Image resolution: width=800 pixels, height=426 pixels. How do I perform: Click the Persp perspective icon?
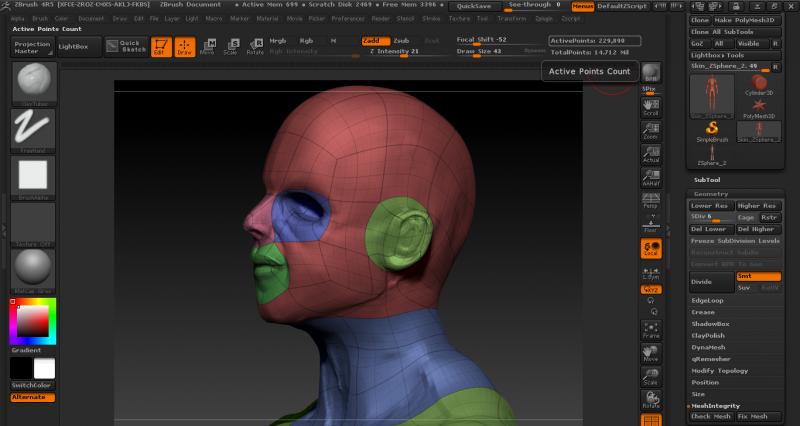tap(651, 199)
